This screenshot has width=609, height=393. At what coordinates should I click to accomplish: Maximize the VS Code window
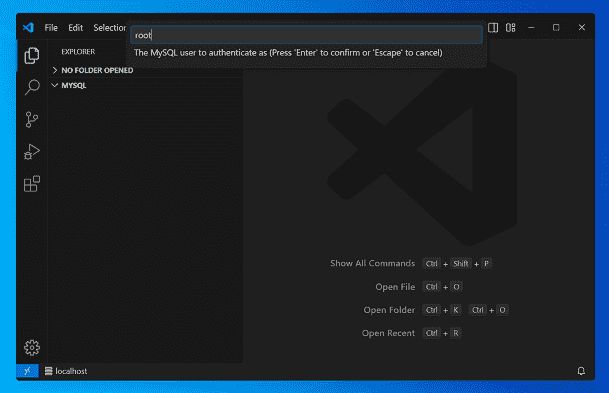click(556, 28)
